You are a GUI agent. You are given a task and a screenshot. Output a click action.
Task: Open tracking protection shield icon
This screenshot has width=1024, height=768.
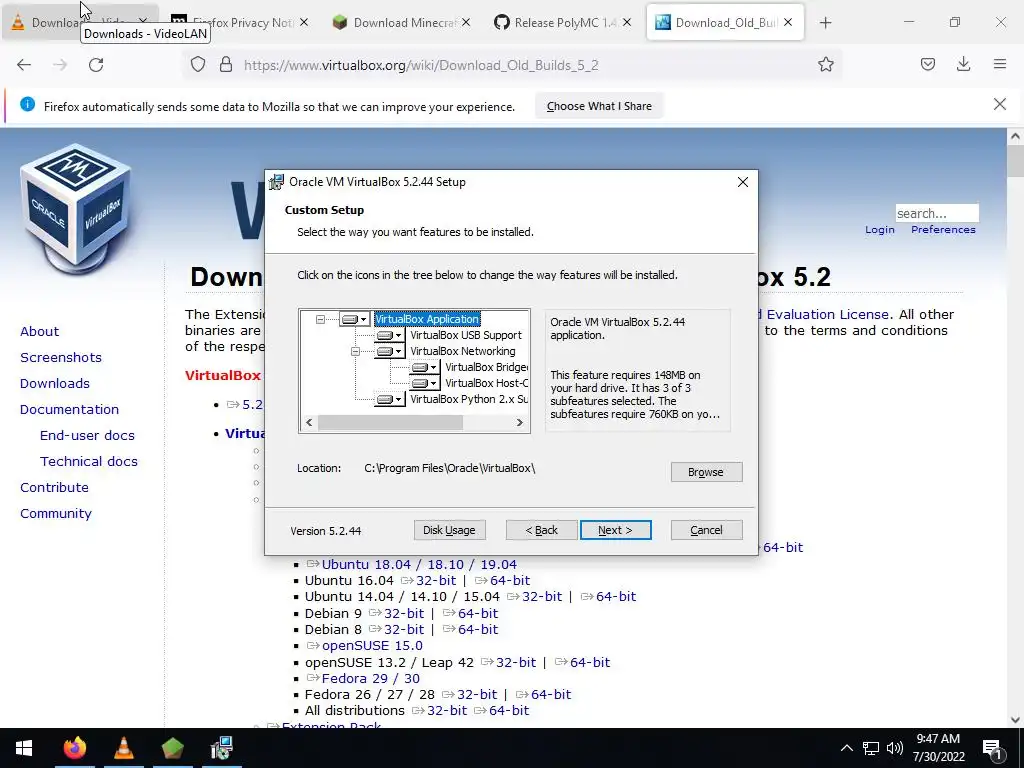(198, 65)
